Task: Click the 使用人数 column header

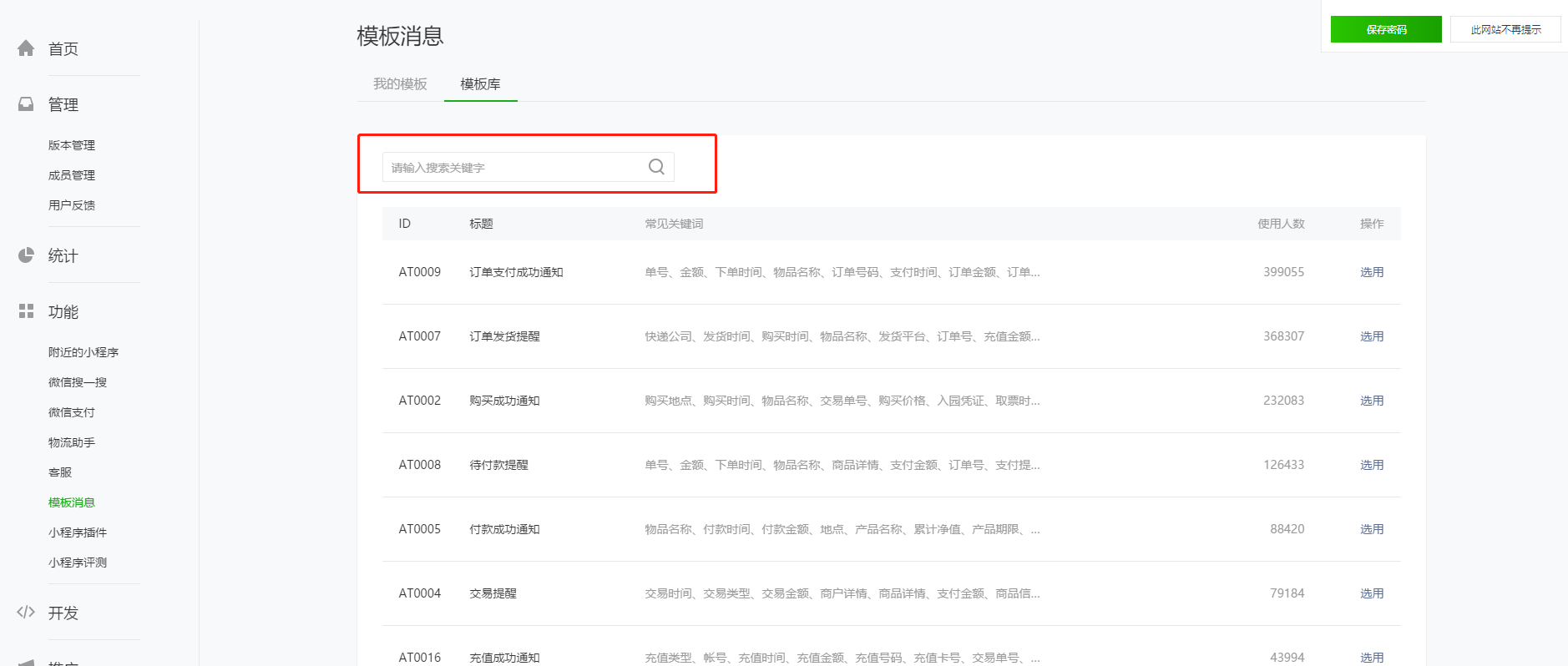Action: (x=1281, y=224)
